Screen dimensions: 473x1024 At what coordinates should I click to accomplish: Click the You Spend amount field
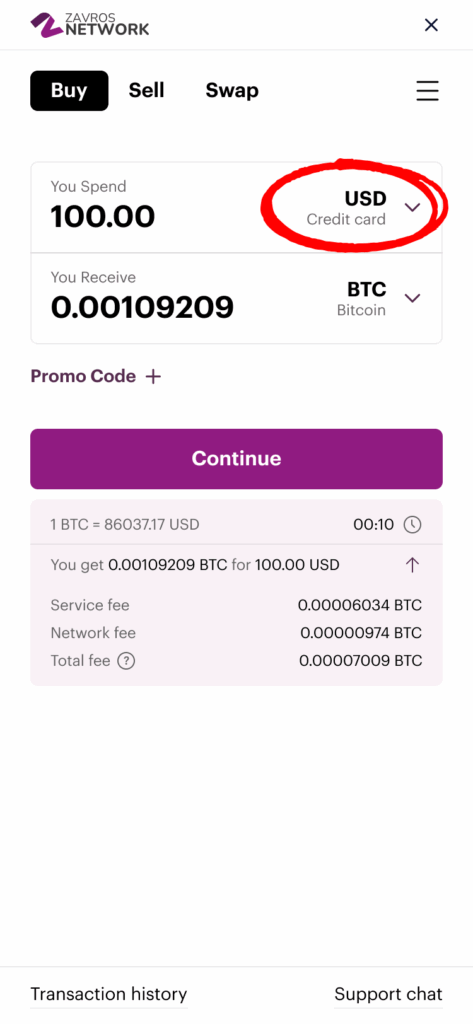tap(103, 217)
